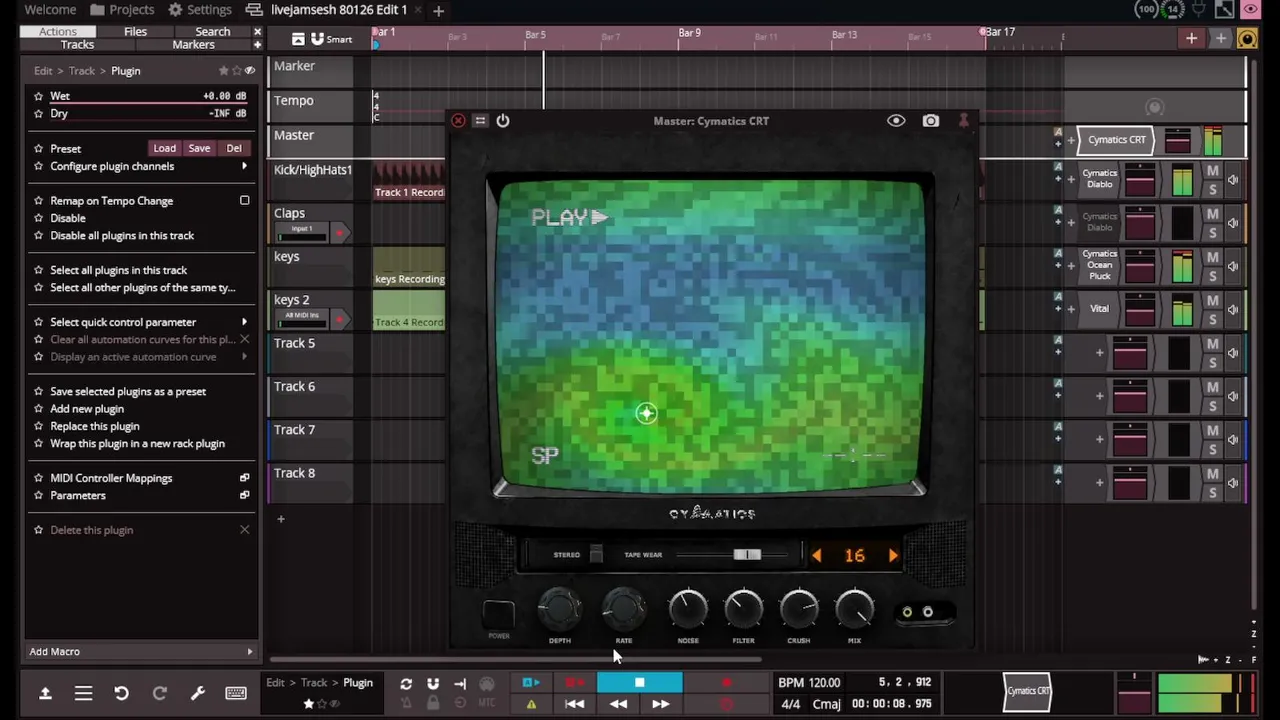Click Save selected plugins as a preset

pyautogui.click(x=128, y=392)
